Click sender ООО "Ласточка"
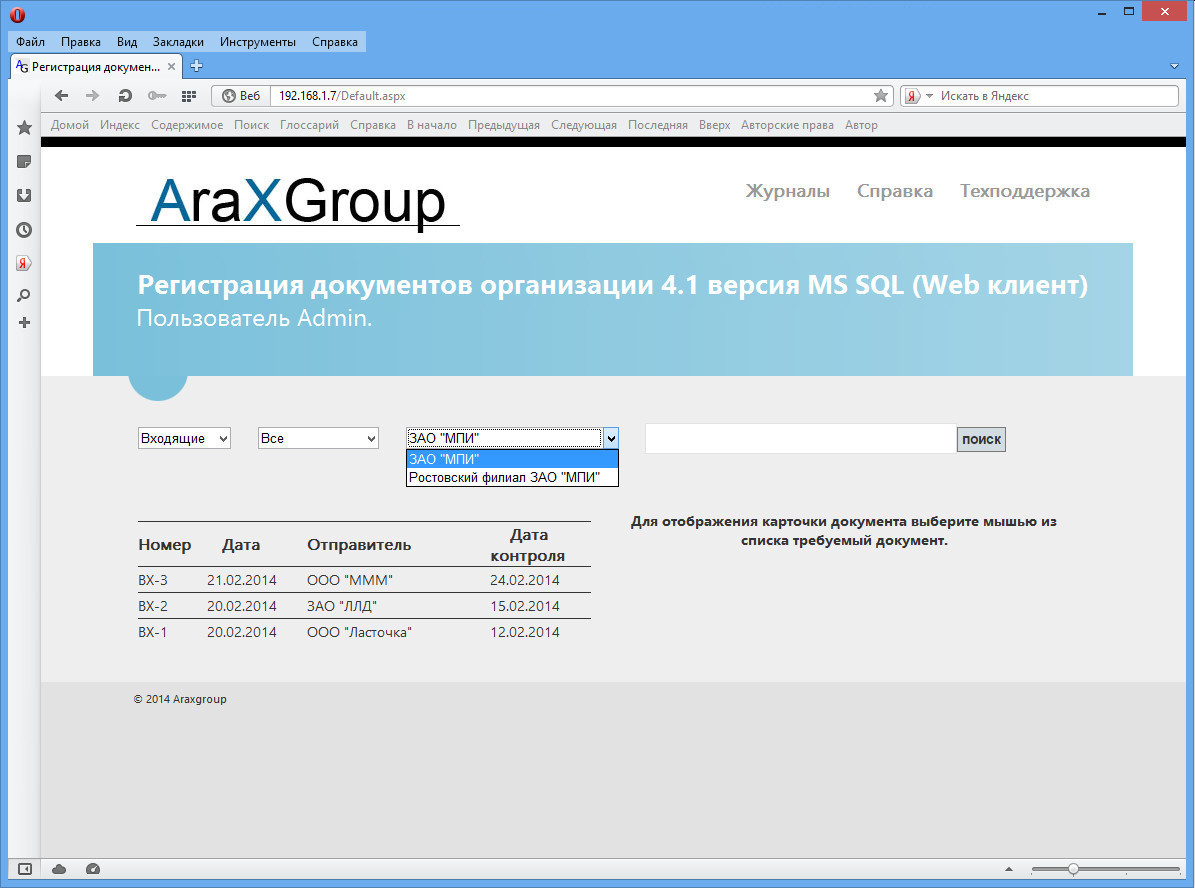1195x888 pixels. point(359,632)
